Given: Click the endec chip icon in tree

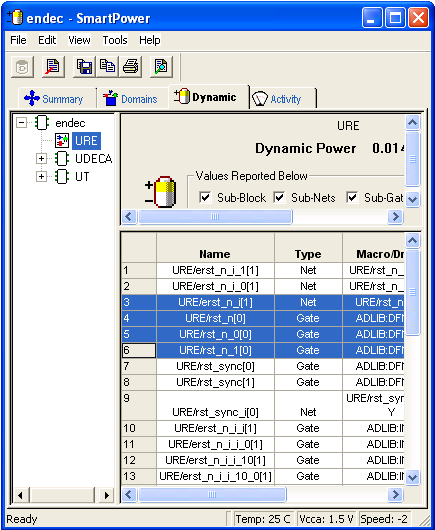Looking at the screenshot, I should (42, 123).
